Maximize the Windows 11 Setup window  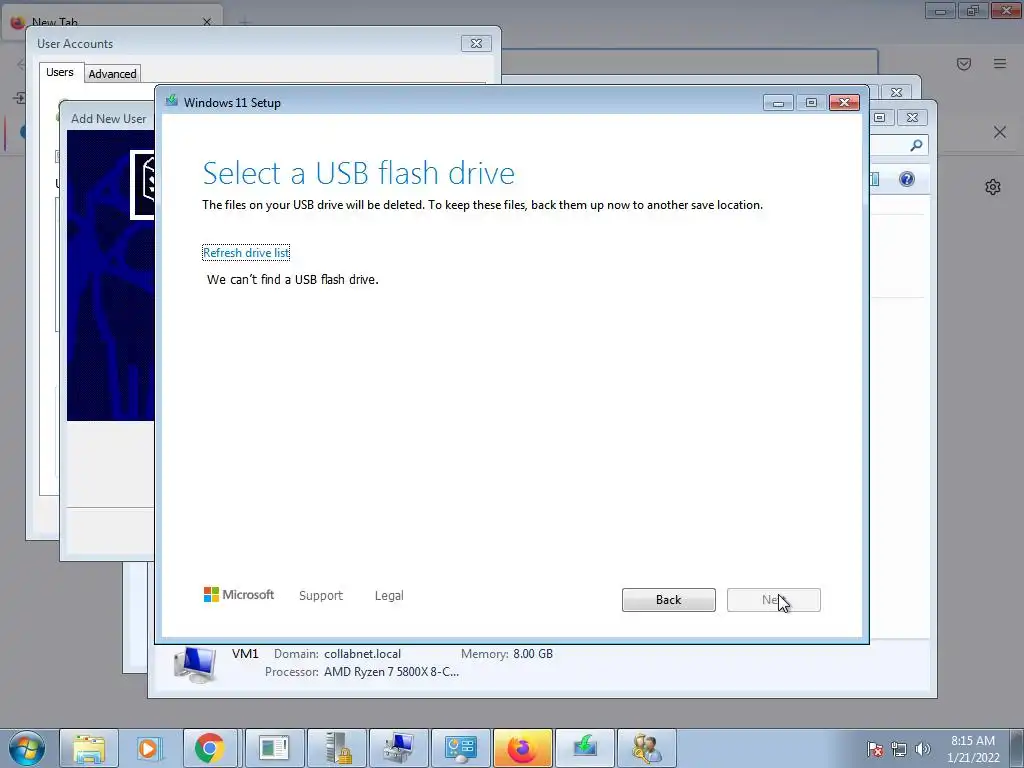tap(811, 103)
